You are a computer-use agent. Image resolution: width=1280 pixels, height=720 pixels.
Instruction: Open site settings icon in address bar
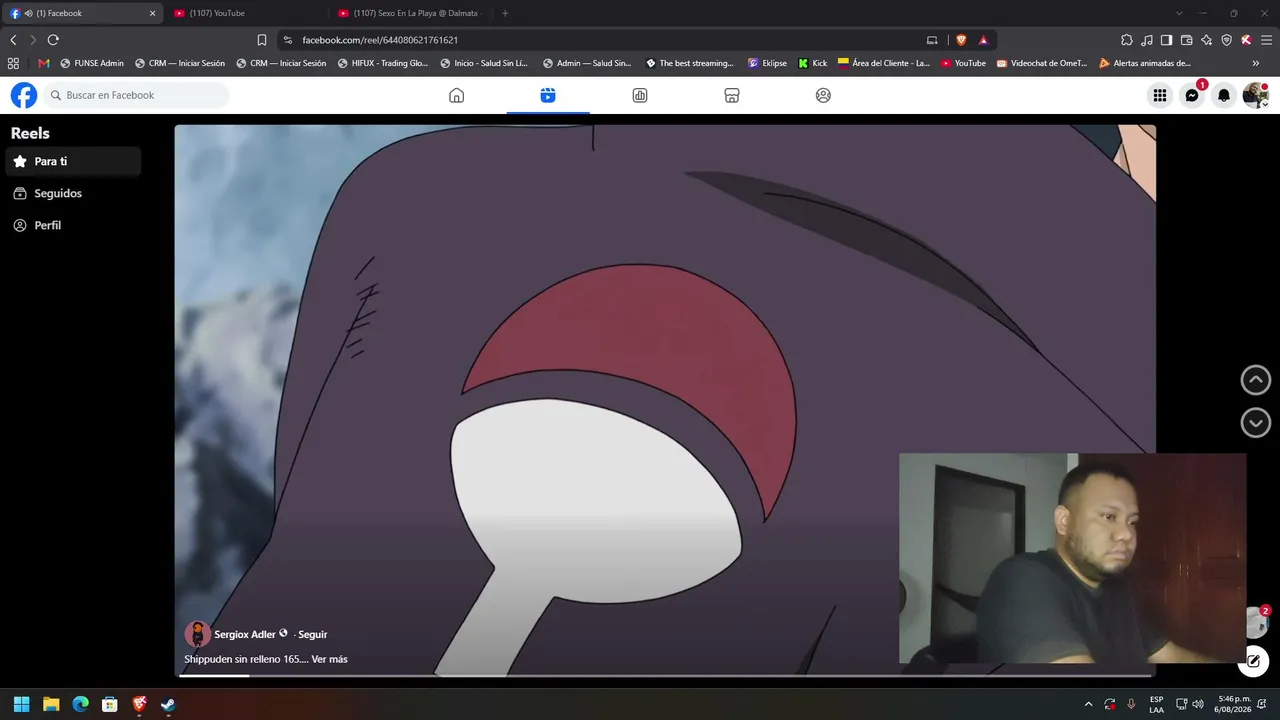(288, 40)
